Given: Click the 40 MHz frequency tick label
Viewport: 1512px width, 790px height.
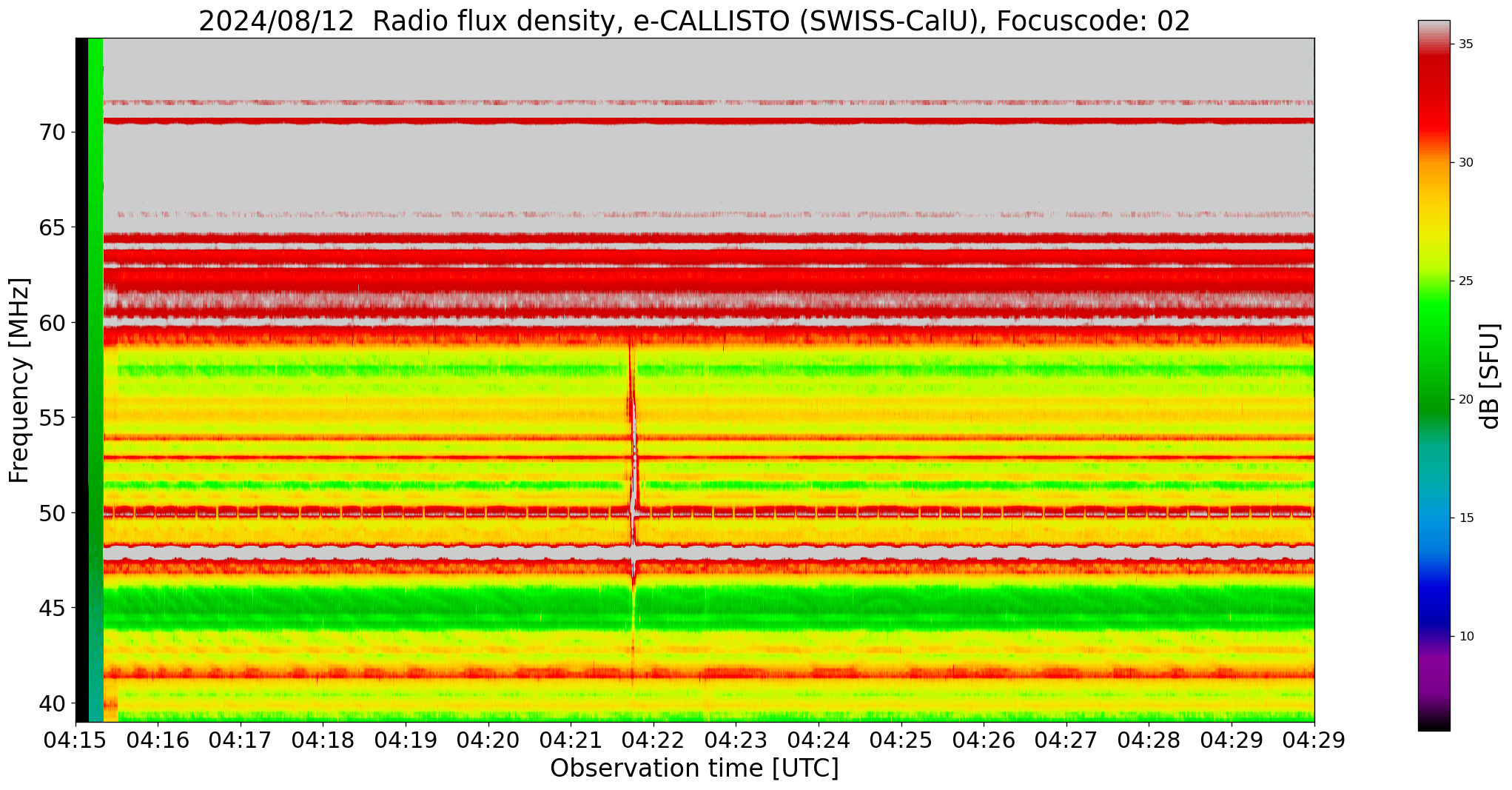Looking at the screenshot, I should click(x=52, y=703).
